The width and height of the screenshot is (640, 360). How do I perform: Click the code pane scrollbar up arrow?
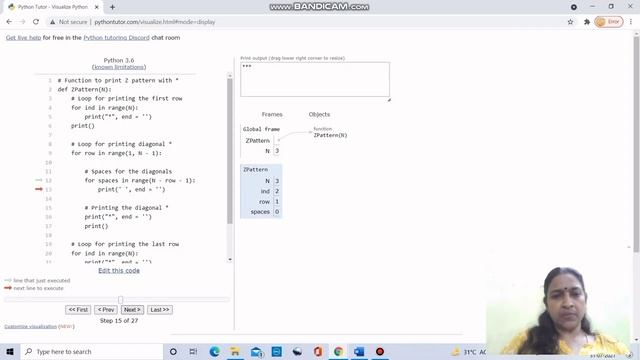click(x=230, y=76)
